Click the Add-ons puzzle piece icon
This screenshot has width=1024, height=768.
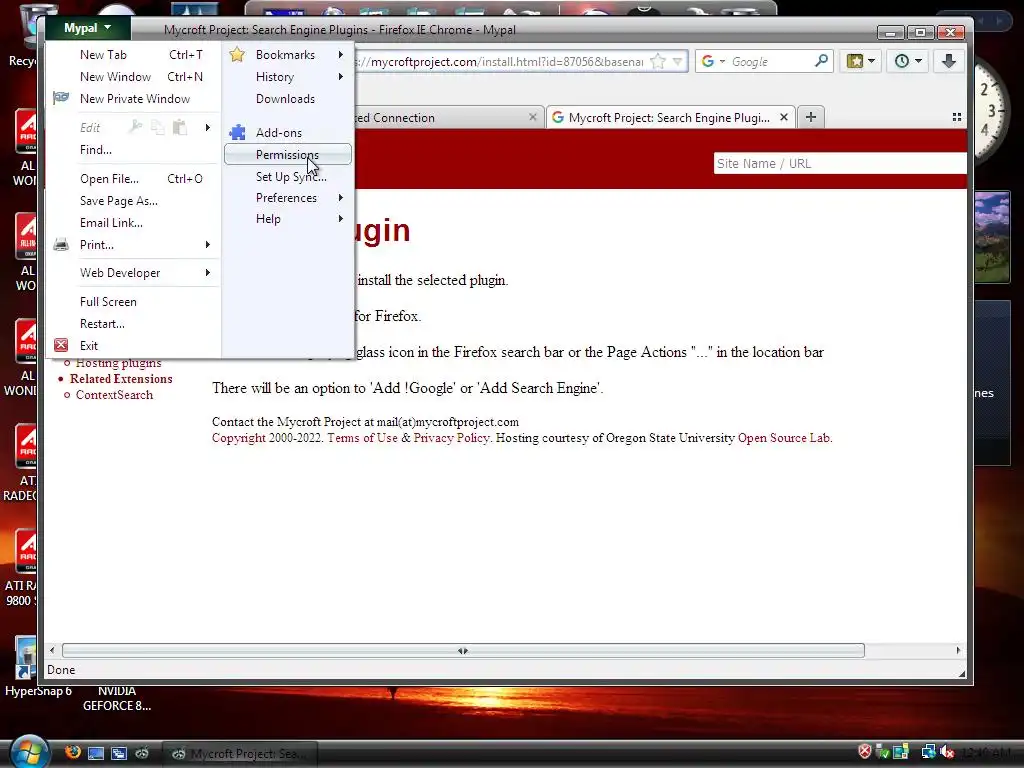tap(237, 133)
